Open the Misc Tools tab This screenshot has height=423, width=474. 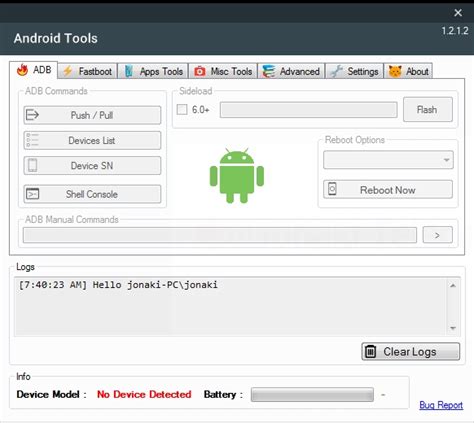223,71
